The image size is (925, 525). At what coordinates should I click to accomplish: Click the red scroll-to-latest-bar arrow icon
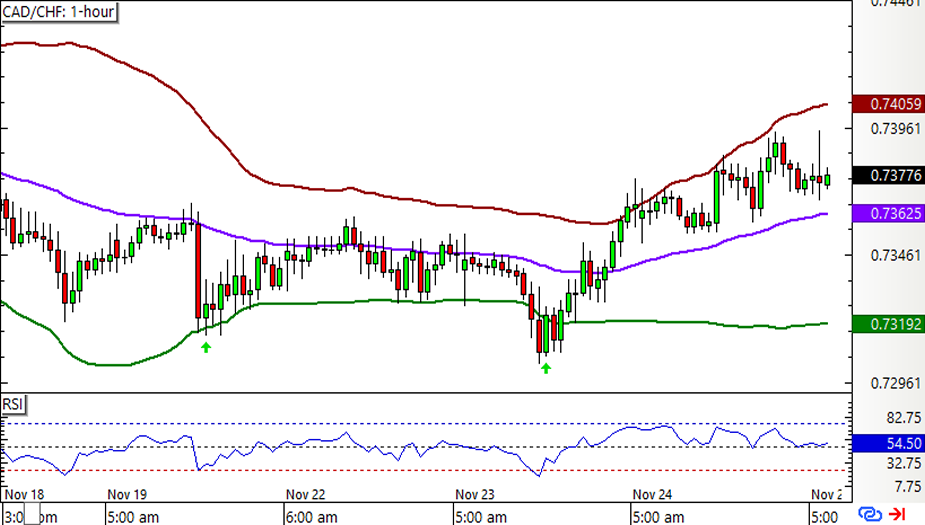pos(897,514)
